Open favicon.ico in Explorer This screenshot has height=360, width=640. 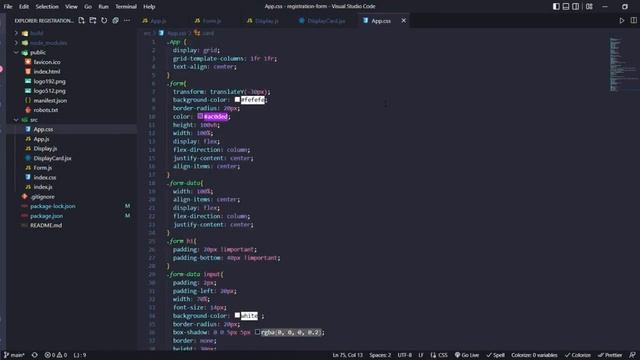click(x=47, y=62)
